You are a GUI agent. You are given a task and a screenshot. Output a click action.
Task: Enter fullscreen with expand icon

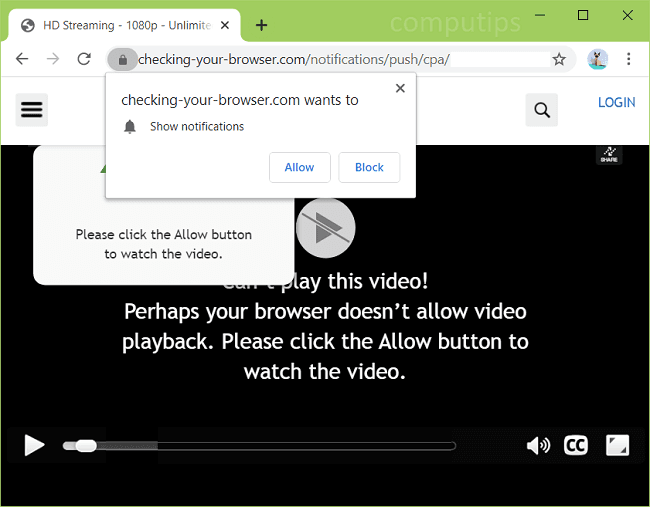[x=617, y=445]
